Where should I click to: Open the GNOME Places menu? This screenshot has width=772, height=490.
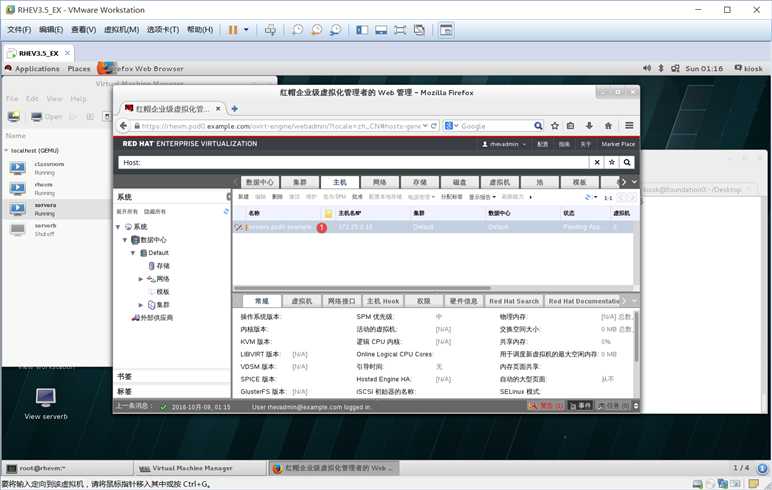[x=79, y=69]
